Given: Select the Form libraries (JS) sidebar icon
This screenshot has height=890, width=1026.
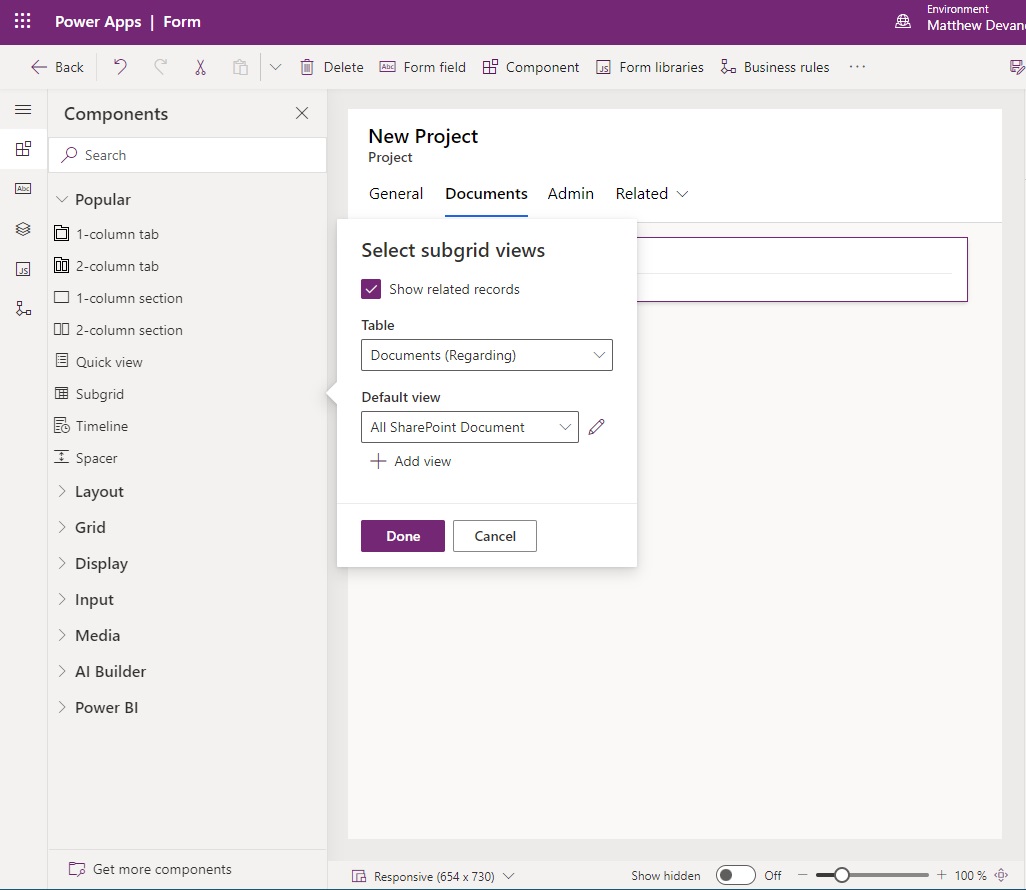Looking at the screenshot, I should pyautogui.click(x=23, y=268).
